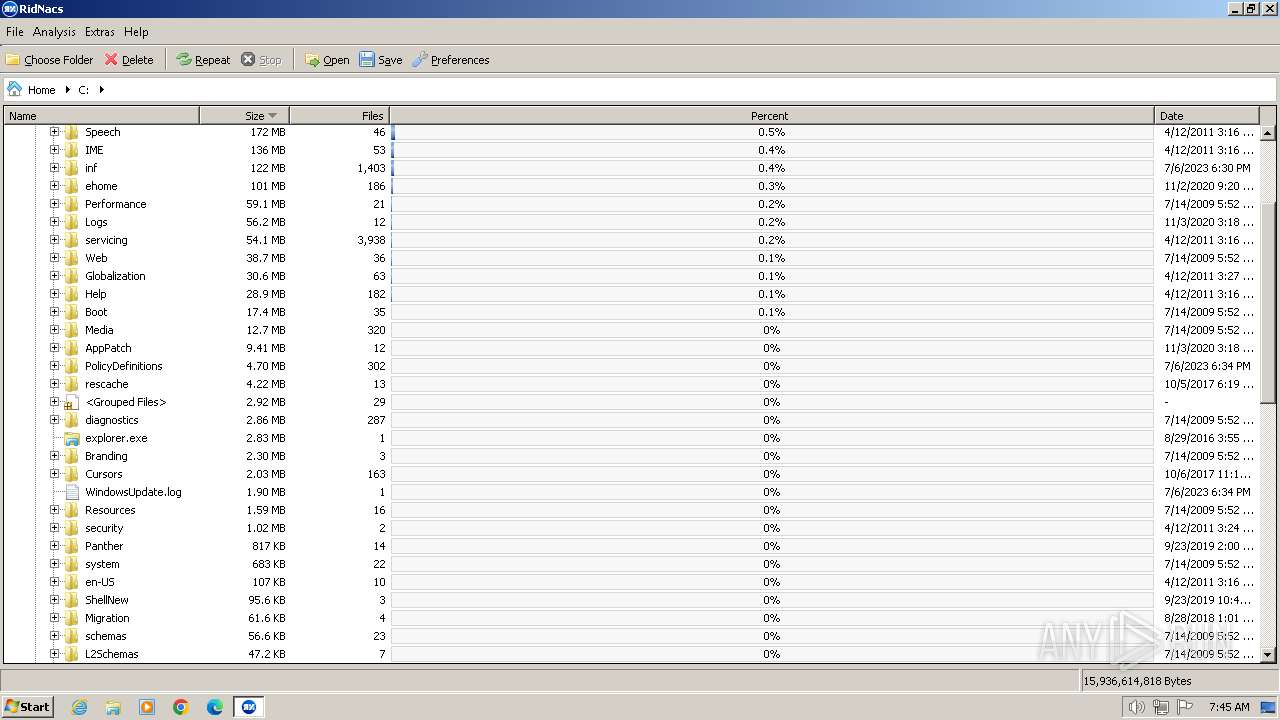Click the Repeat analysis button

click(203, 60)
